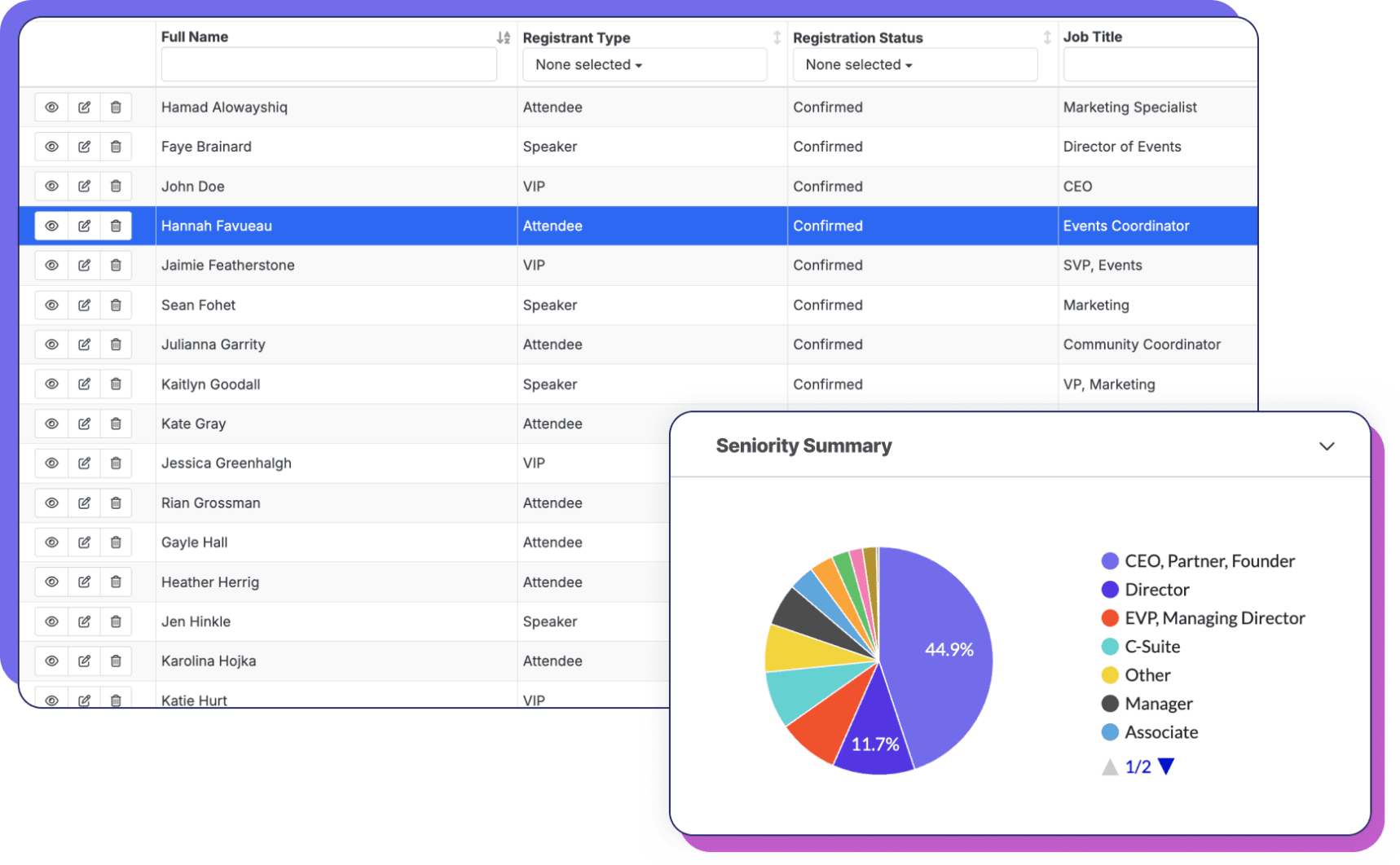Screen dimensions: 1400x865
Task: Sort the table by Full Name
Action: (x=503, y=36)
